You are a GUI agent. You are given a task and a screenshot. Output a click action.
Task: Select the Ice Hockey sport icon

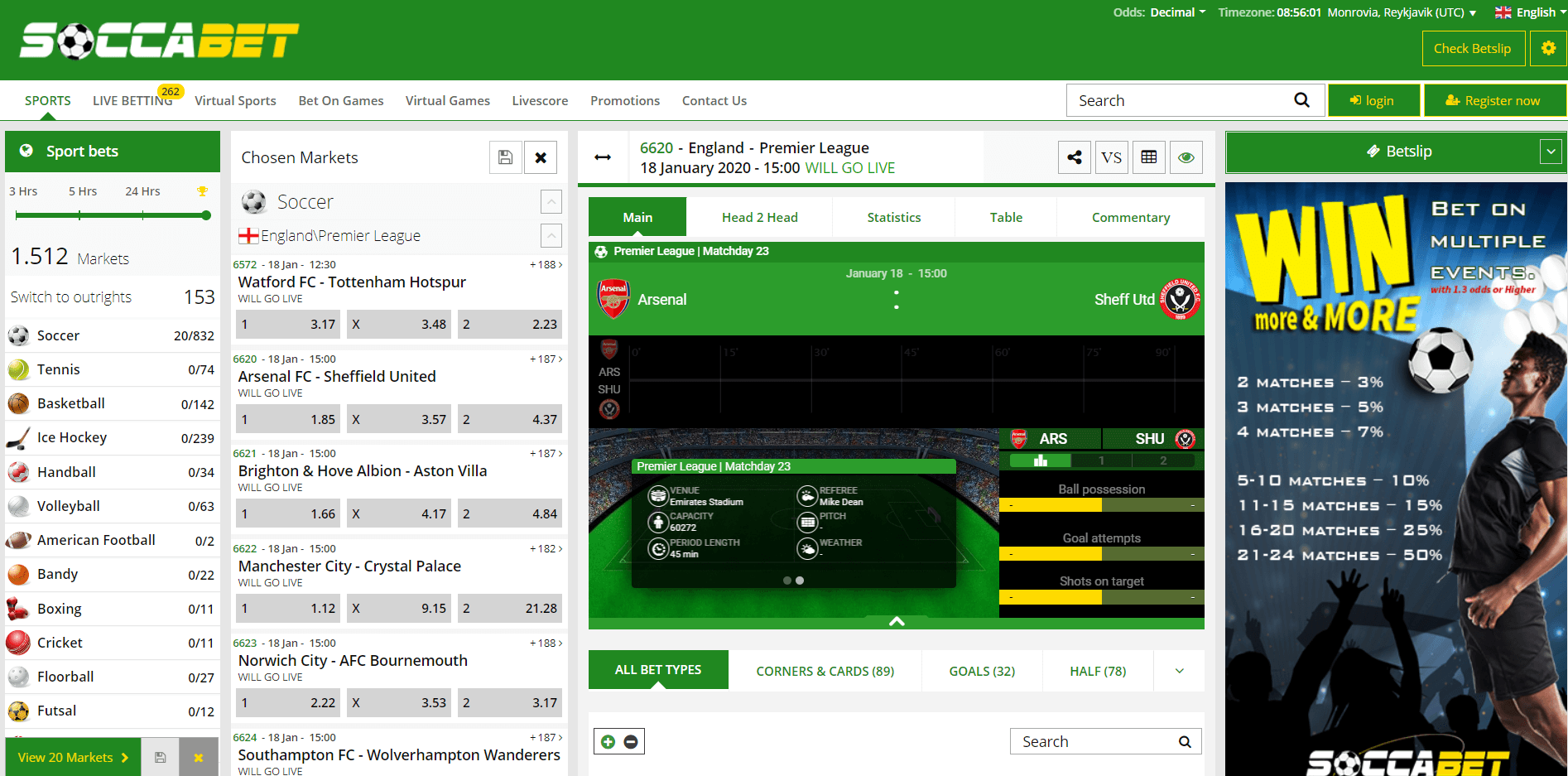tap(18, 437)
